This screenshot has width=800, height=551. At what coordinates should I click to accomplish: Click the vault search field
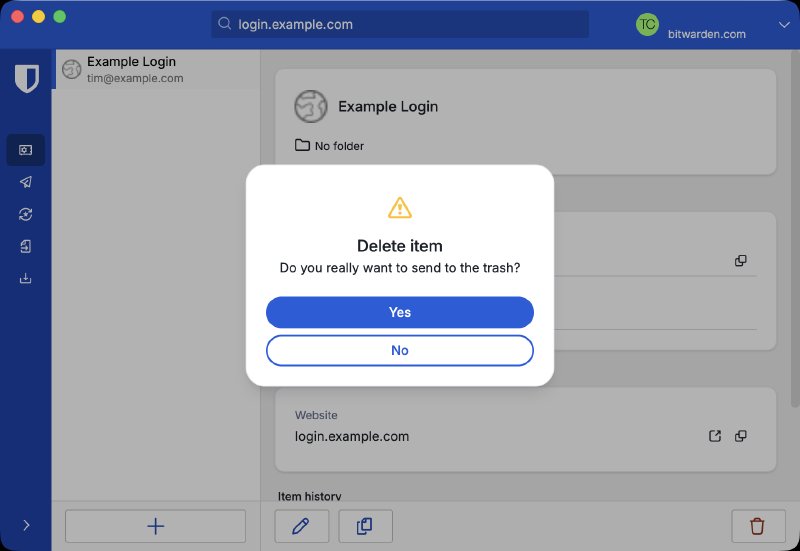pyautogui.click(x=400, y=24)
